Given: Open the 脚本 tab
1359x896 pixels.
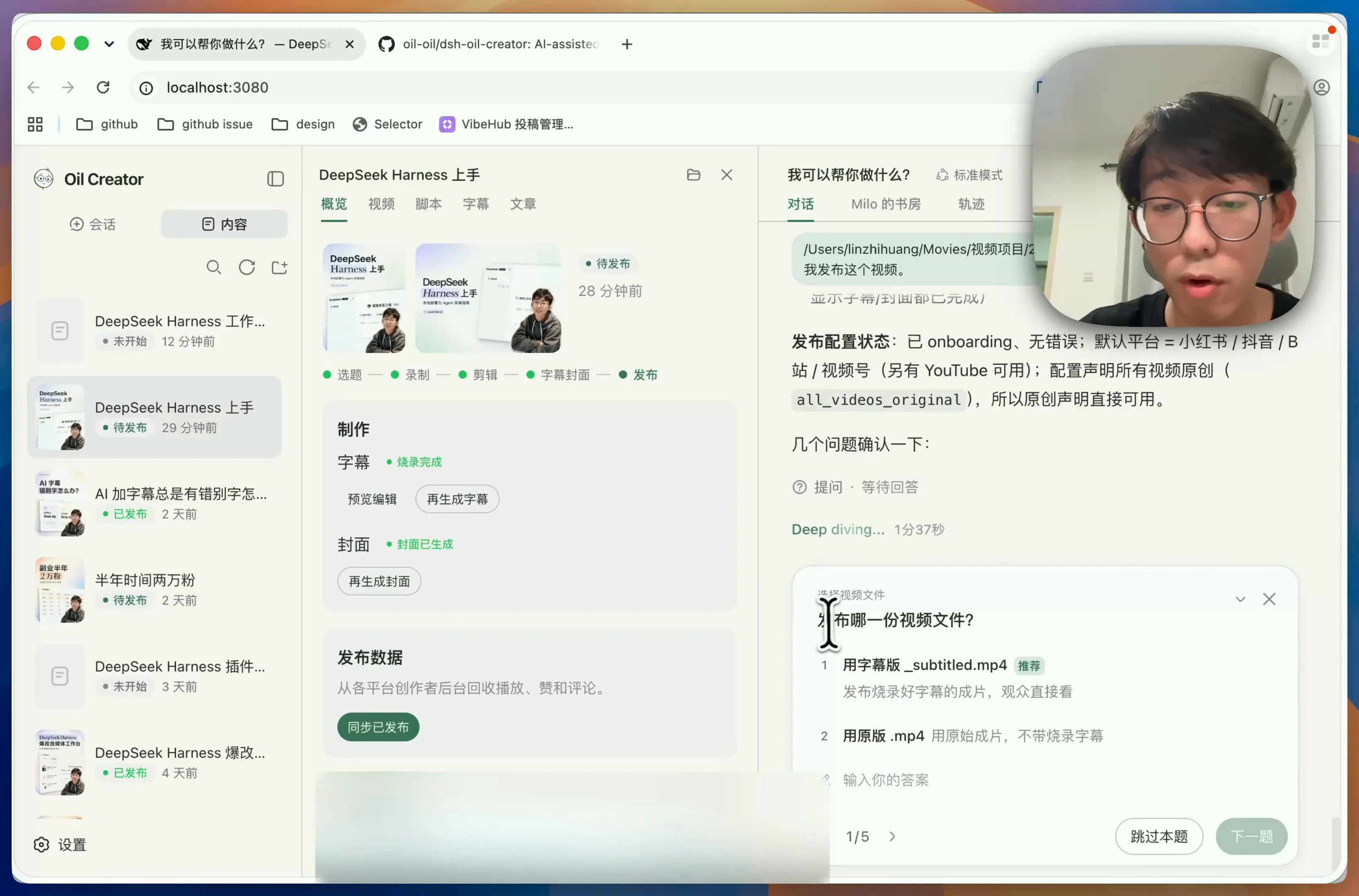Looking at the screenshot, I should tap(429, 204).
